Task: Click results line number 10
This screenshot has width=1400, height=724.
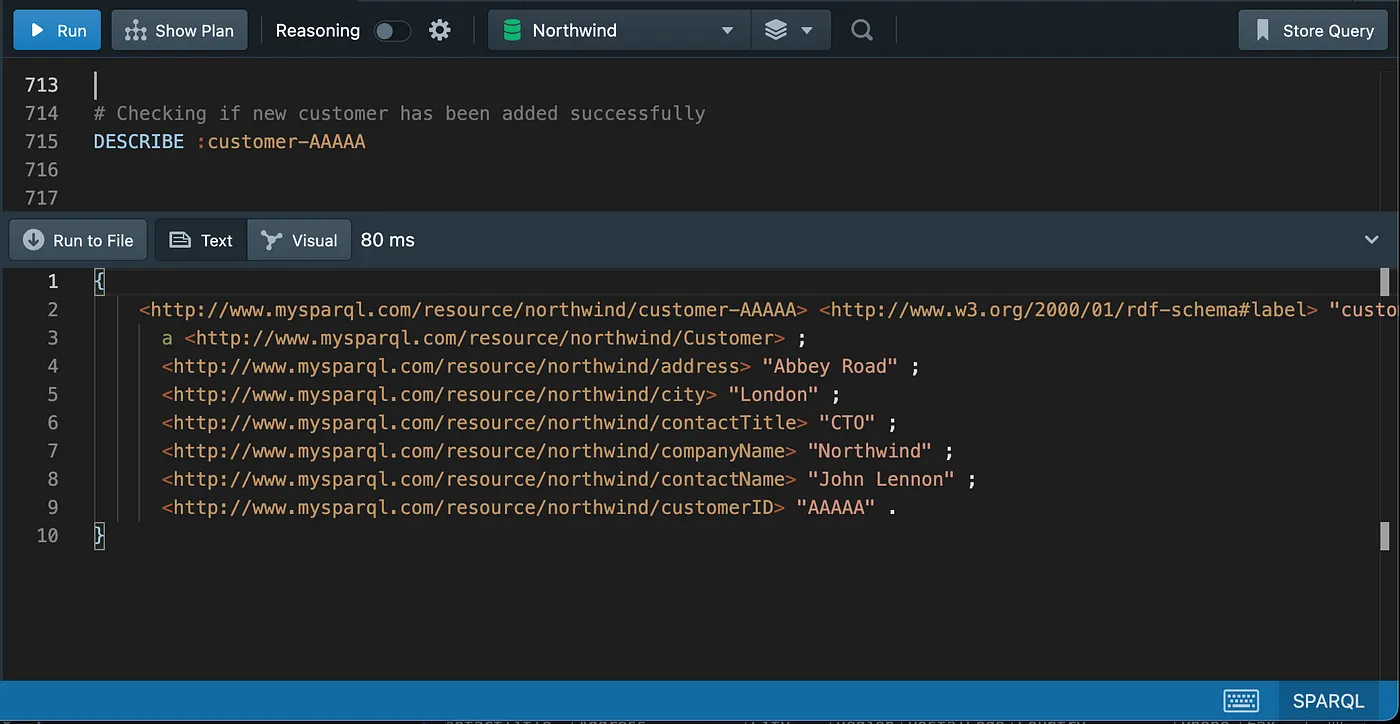Action: click(x=47, y=535)
